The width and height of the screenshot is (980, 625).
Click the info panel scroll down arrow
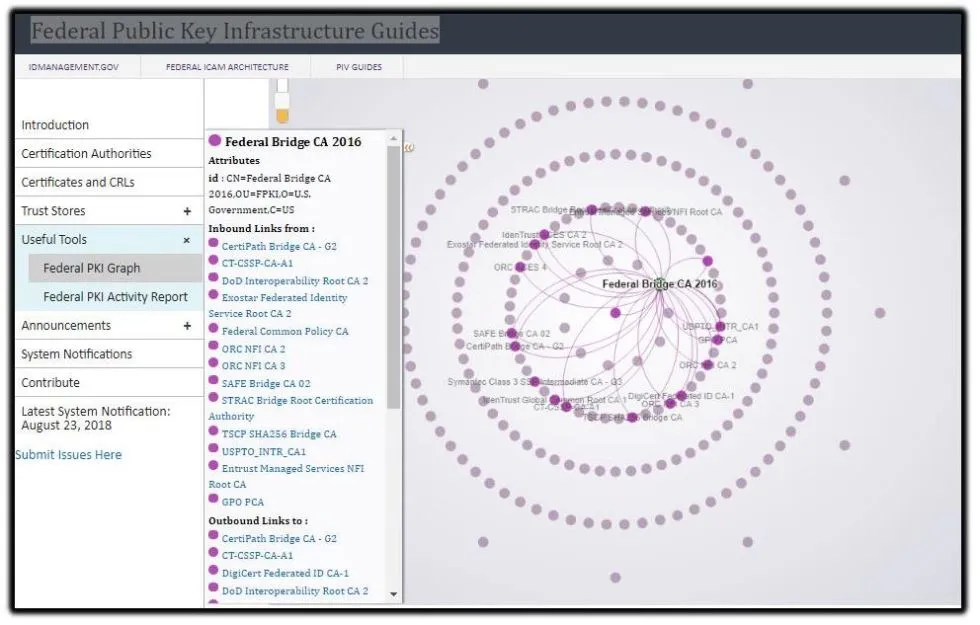pyautogui.click(x=394, y=594)
